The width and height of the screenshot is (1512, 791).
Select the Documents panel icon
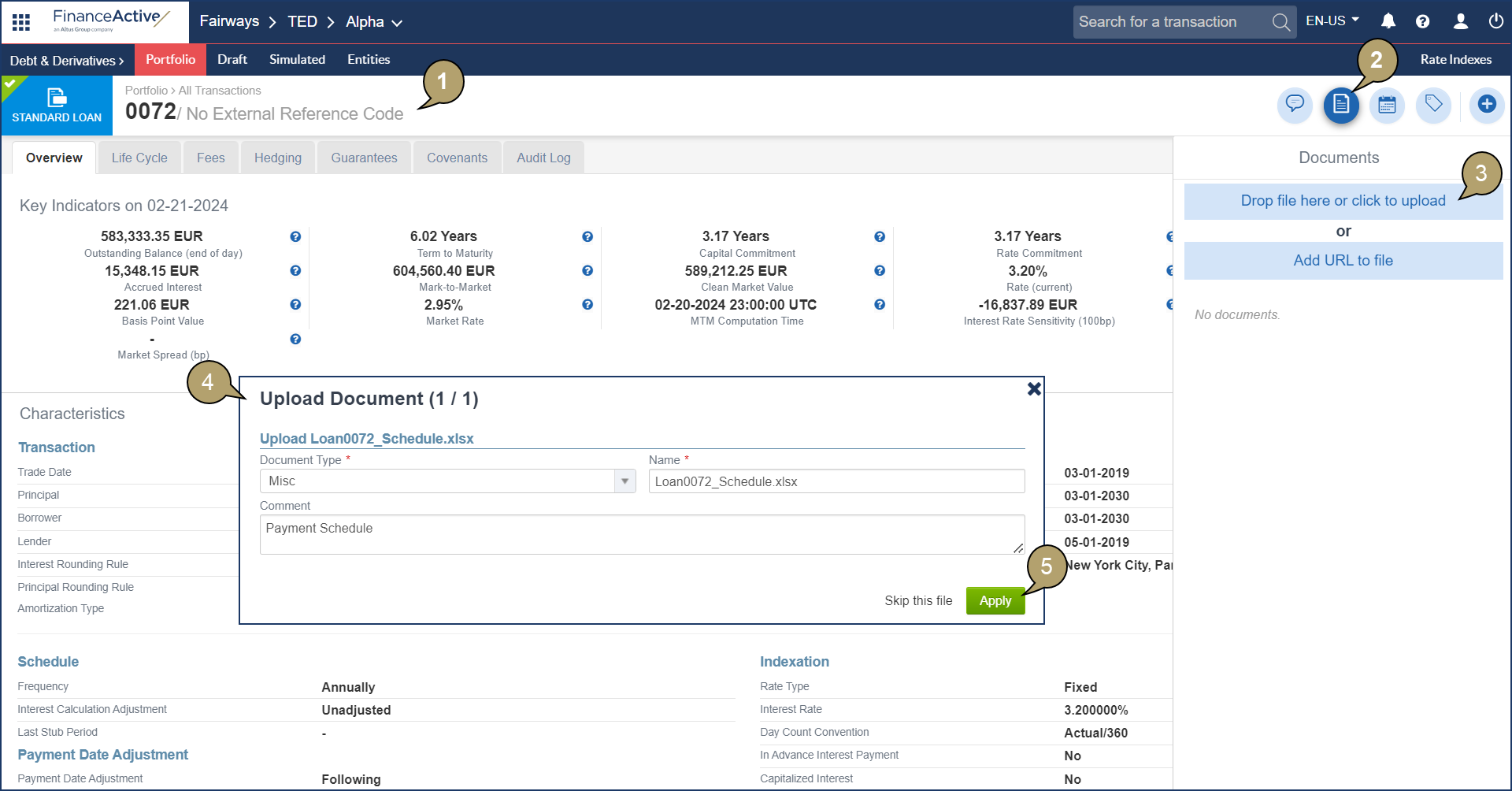1341,105
